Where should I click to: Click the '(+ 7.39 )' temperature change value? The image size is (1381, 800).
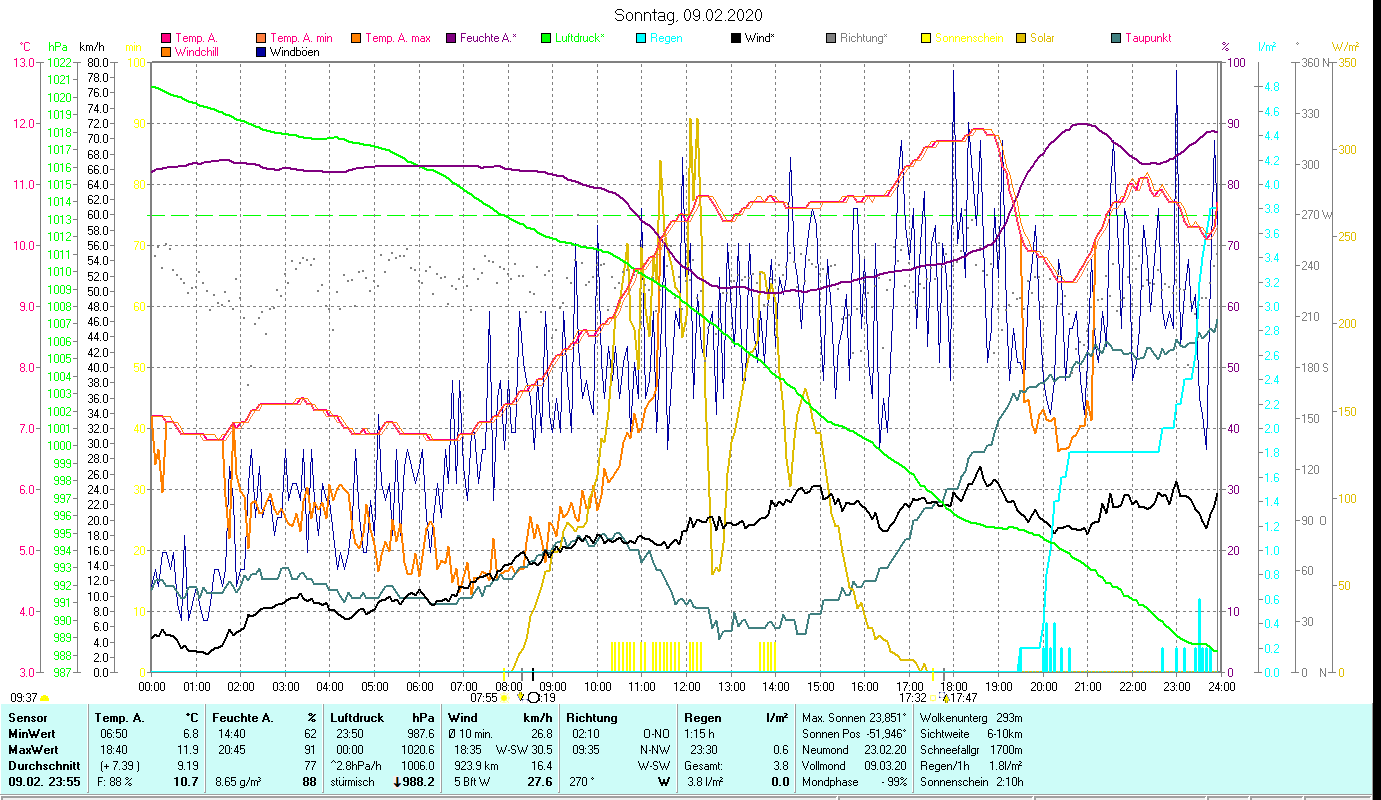(x=119, y=766)
